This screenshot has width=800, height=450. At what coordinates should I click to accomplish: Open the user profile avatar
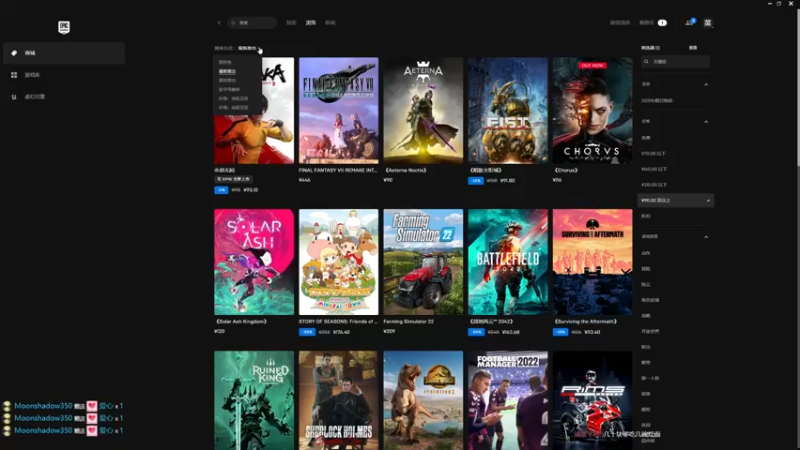(708, 23)
